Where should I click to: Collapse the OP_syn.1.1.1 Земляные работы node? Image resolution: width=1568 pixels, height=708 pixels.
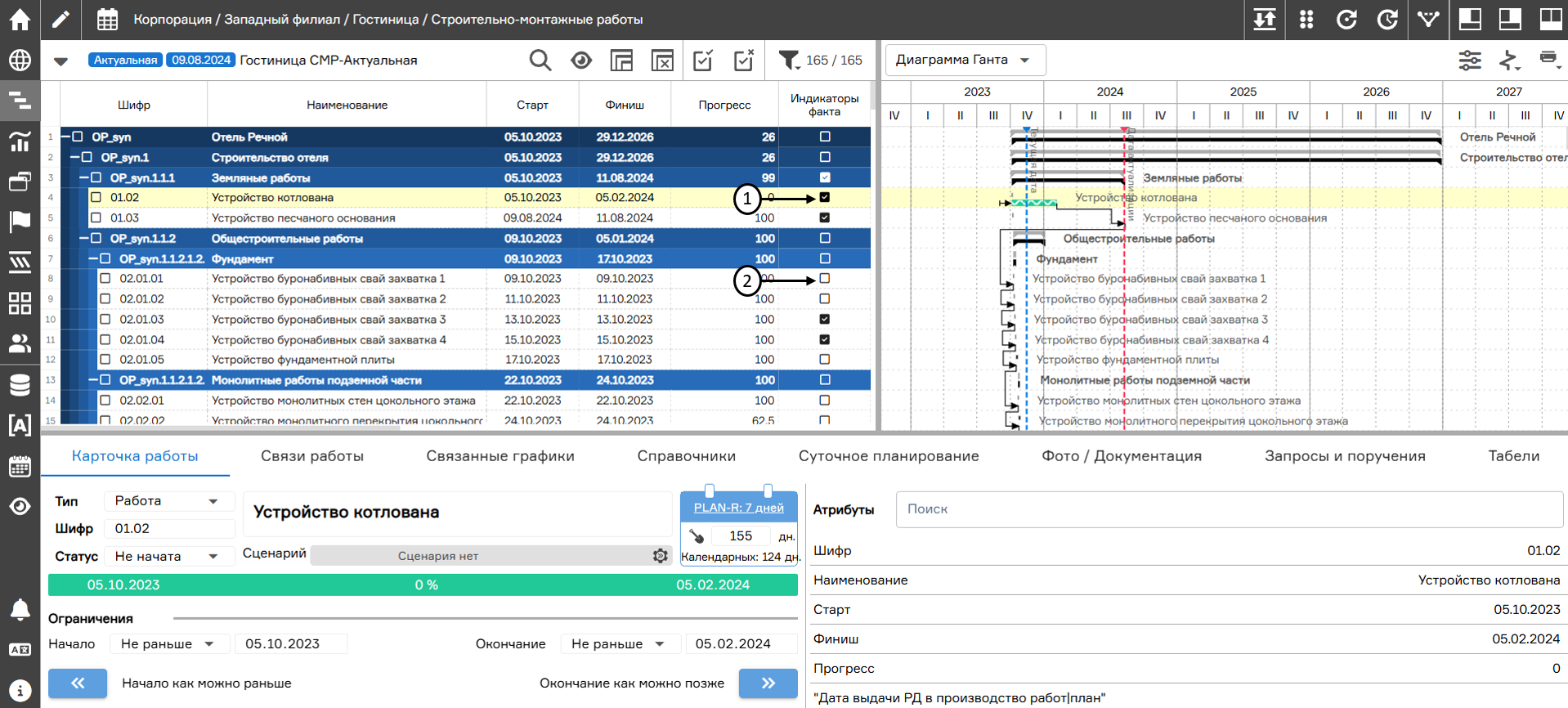coord(84,177)
